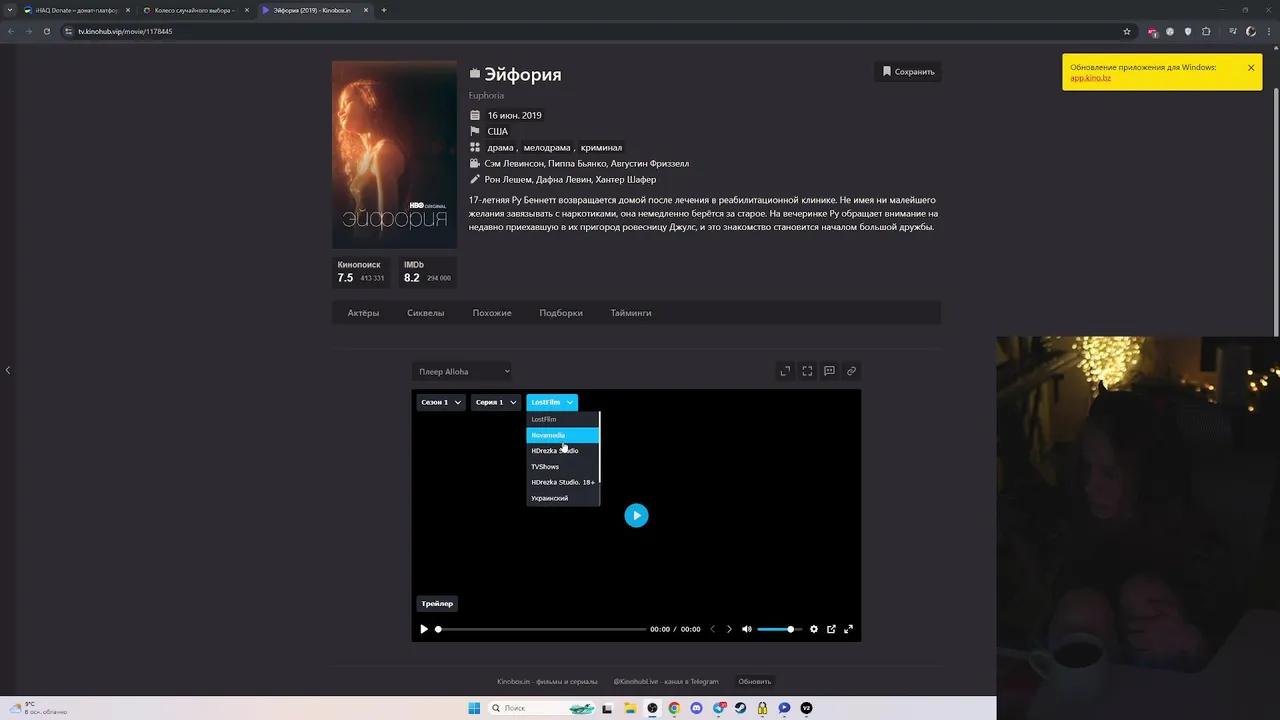
Task: Click the IMDb 8.2 rating box
Action: pos(427,272)
